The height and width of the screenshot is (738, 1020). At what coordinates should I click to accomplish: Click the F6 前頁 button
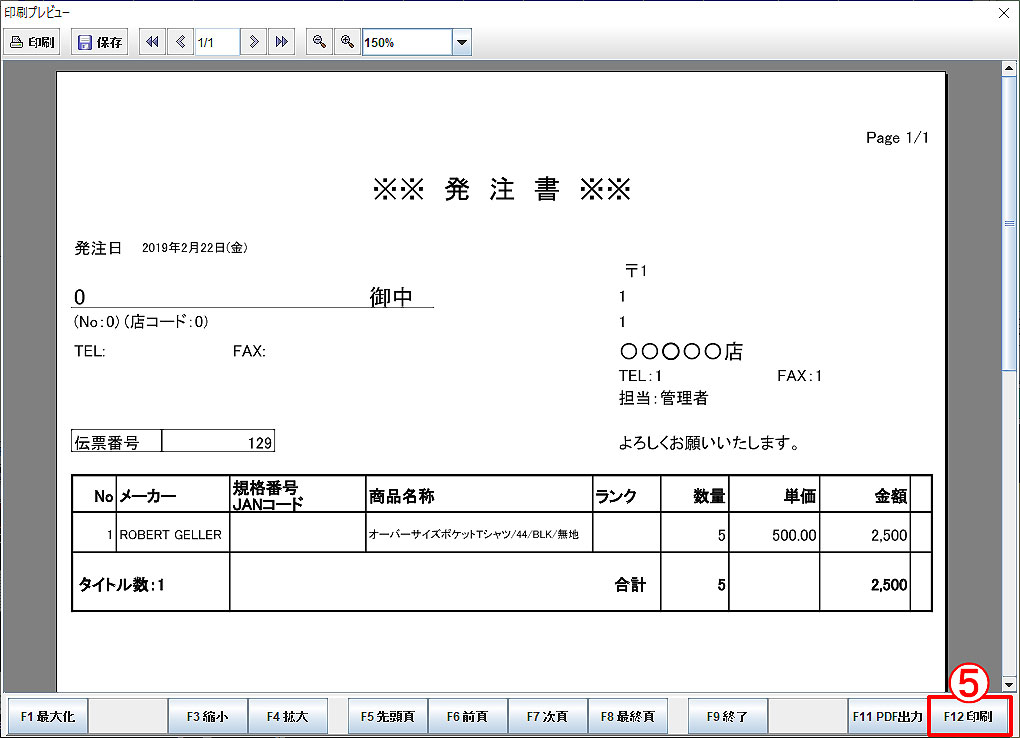point(467,717)
